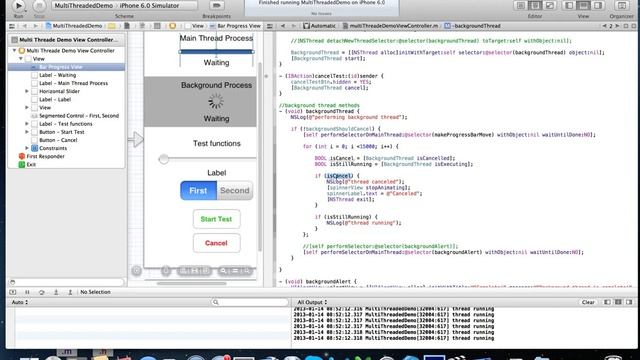Image resolution: width=640 pixels, height=360 pixels.
Task: Select the Second segment on canvas
Action: [x=235, y=191]
